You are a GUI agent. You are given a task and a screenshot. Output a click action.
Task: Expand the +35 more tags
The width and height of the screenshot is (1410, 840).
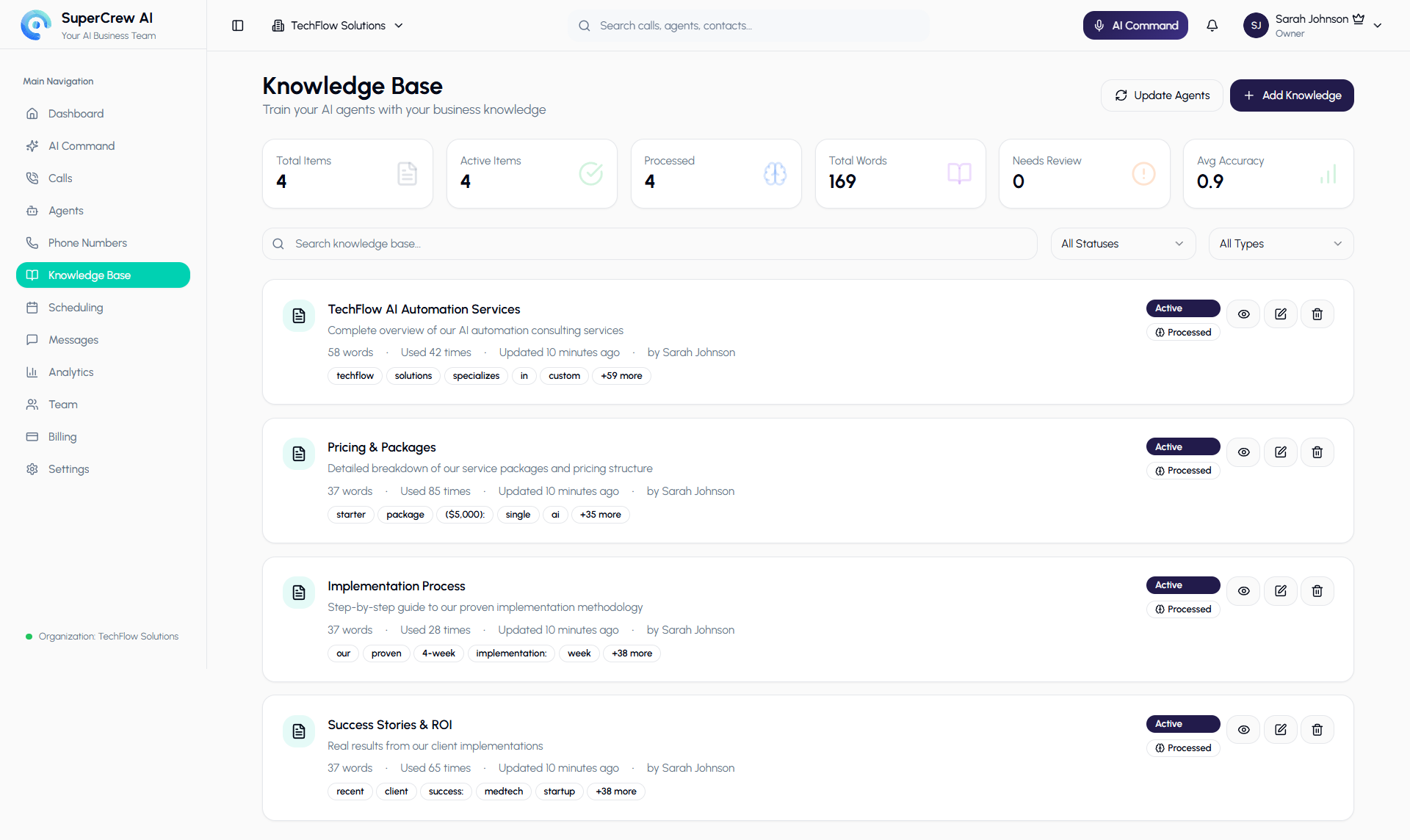(600, 515)
